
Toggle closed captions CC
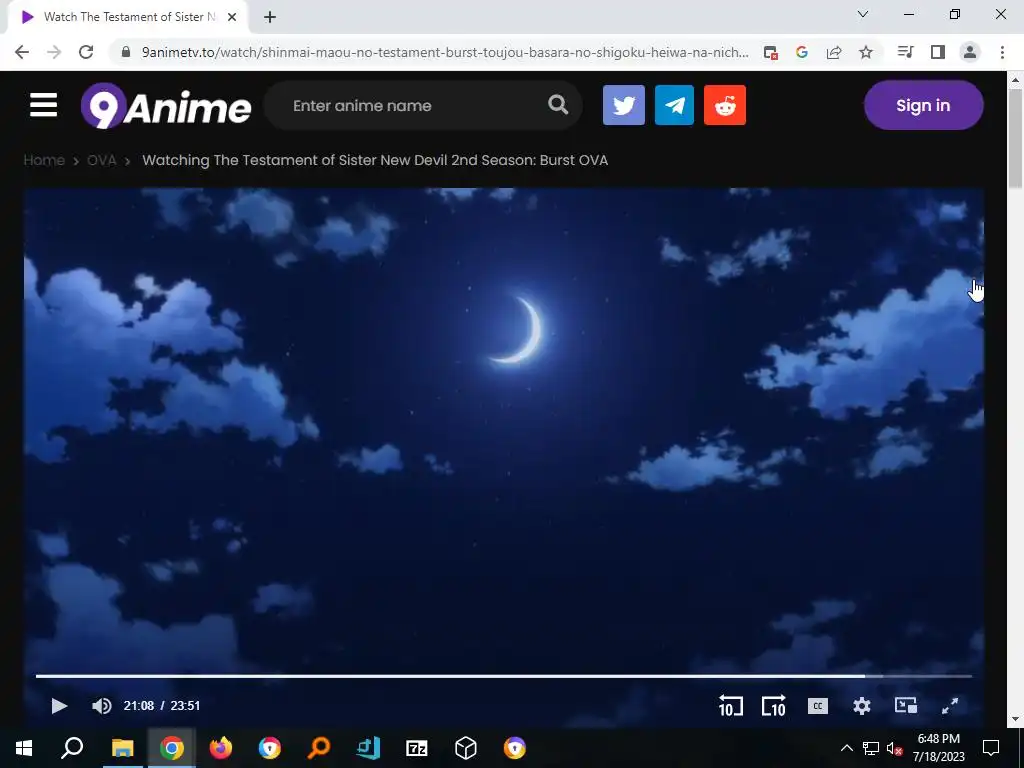pyautogui.click(x=818, y=705)
